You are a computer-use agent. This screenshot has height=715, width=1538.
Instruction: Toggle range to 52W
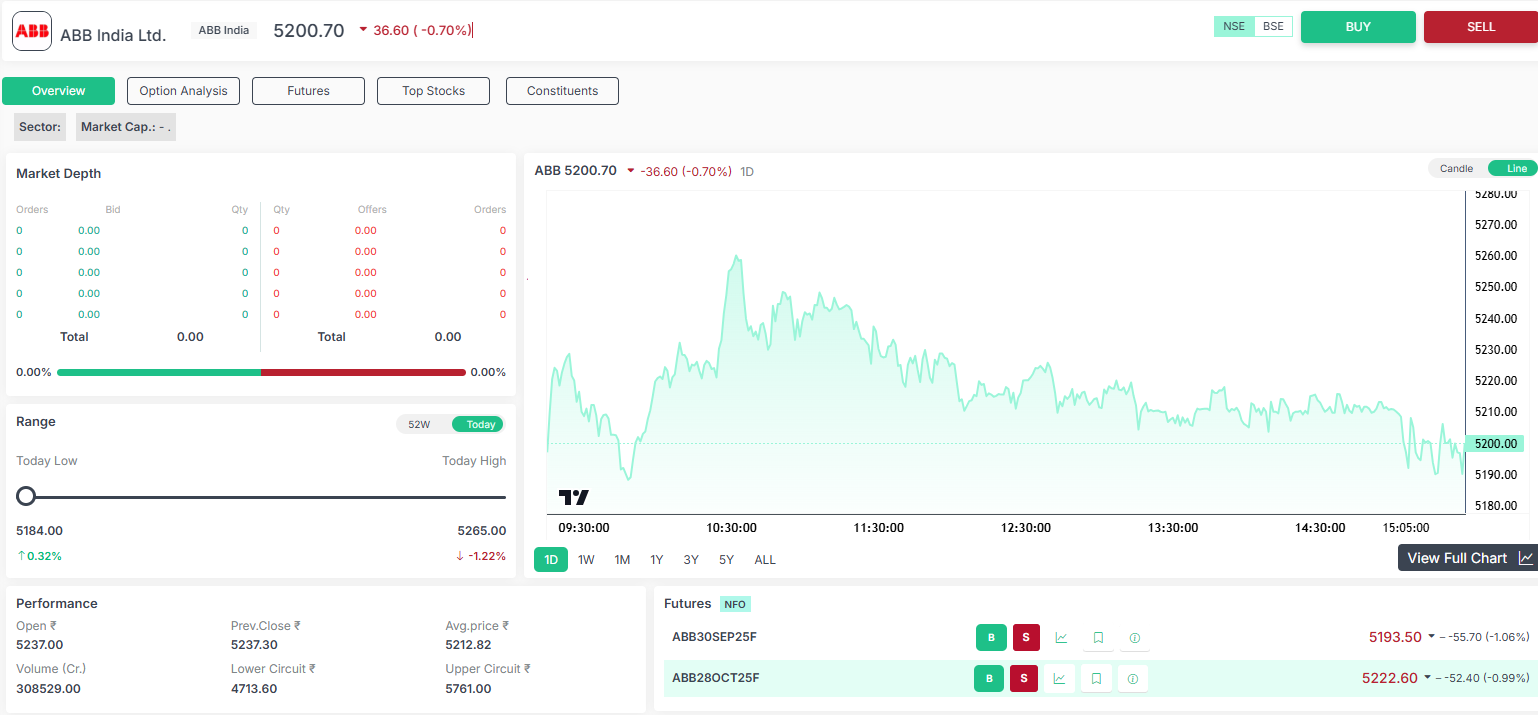(419, 424)
